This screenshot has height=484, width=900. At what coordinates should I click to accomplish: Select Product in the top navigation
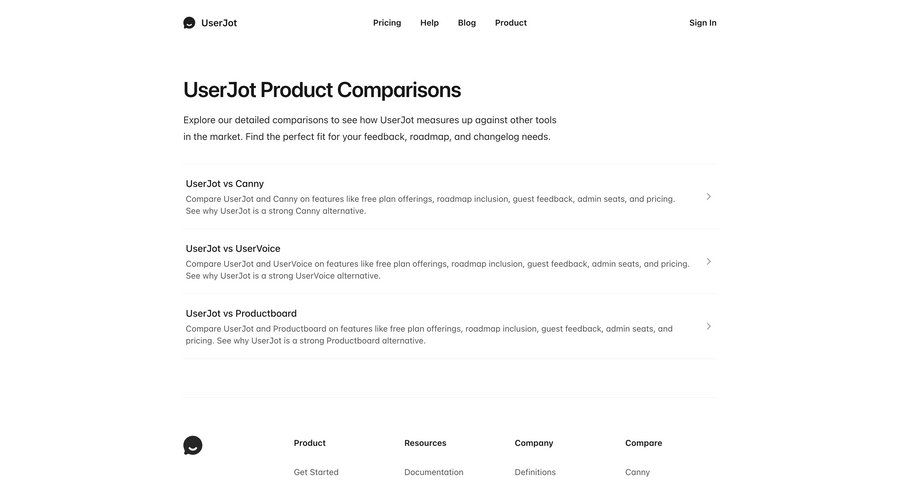(x=511, y=23)
